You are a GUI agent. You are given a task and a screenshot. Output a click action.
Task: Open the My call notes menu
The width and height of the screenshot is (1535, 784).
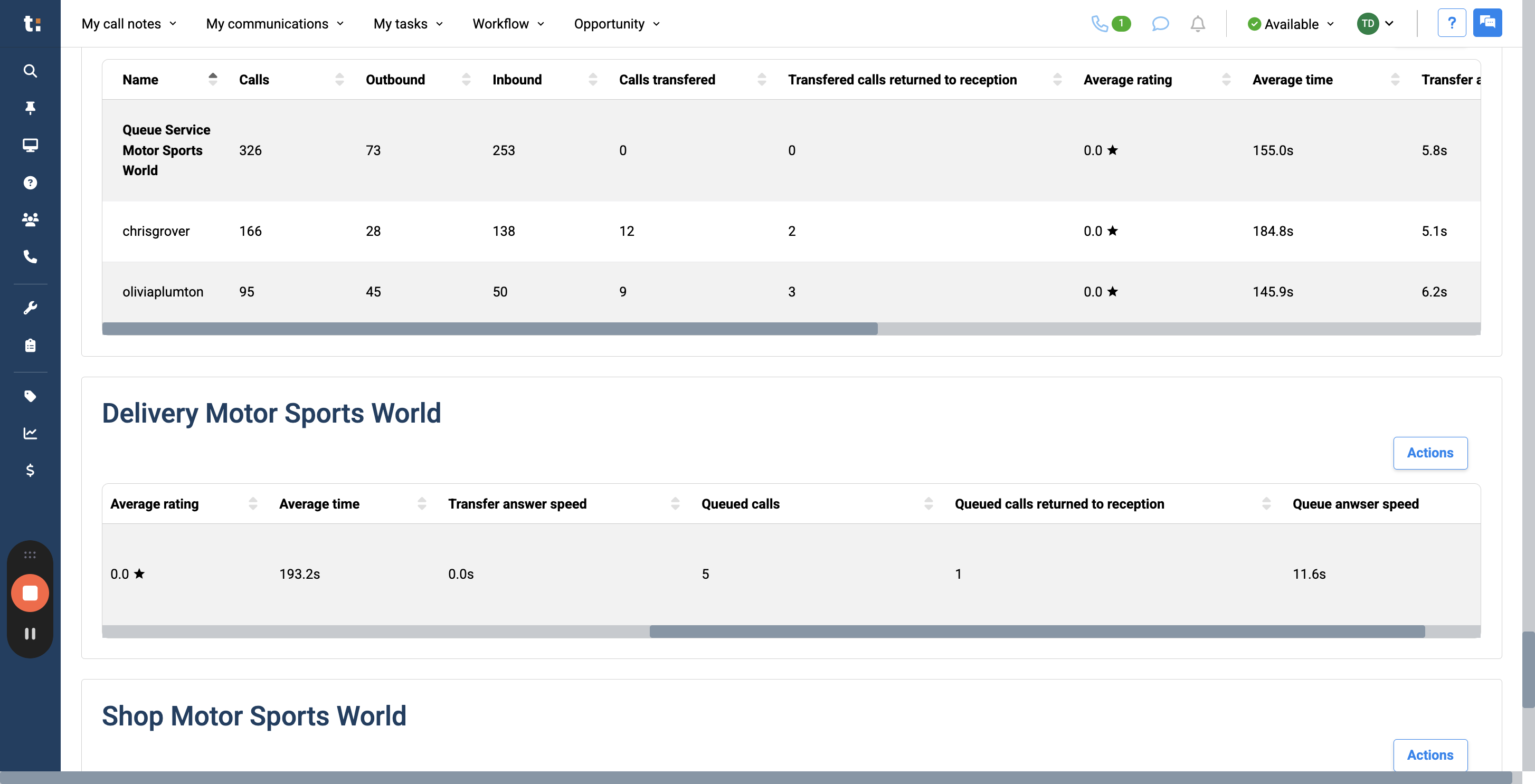tap(128, 24)
